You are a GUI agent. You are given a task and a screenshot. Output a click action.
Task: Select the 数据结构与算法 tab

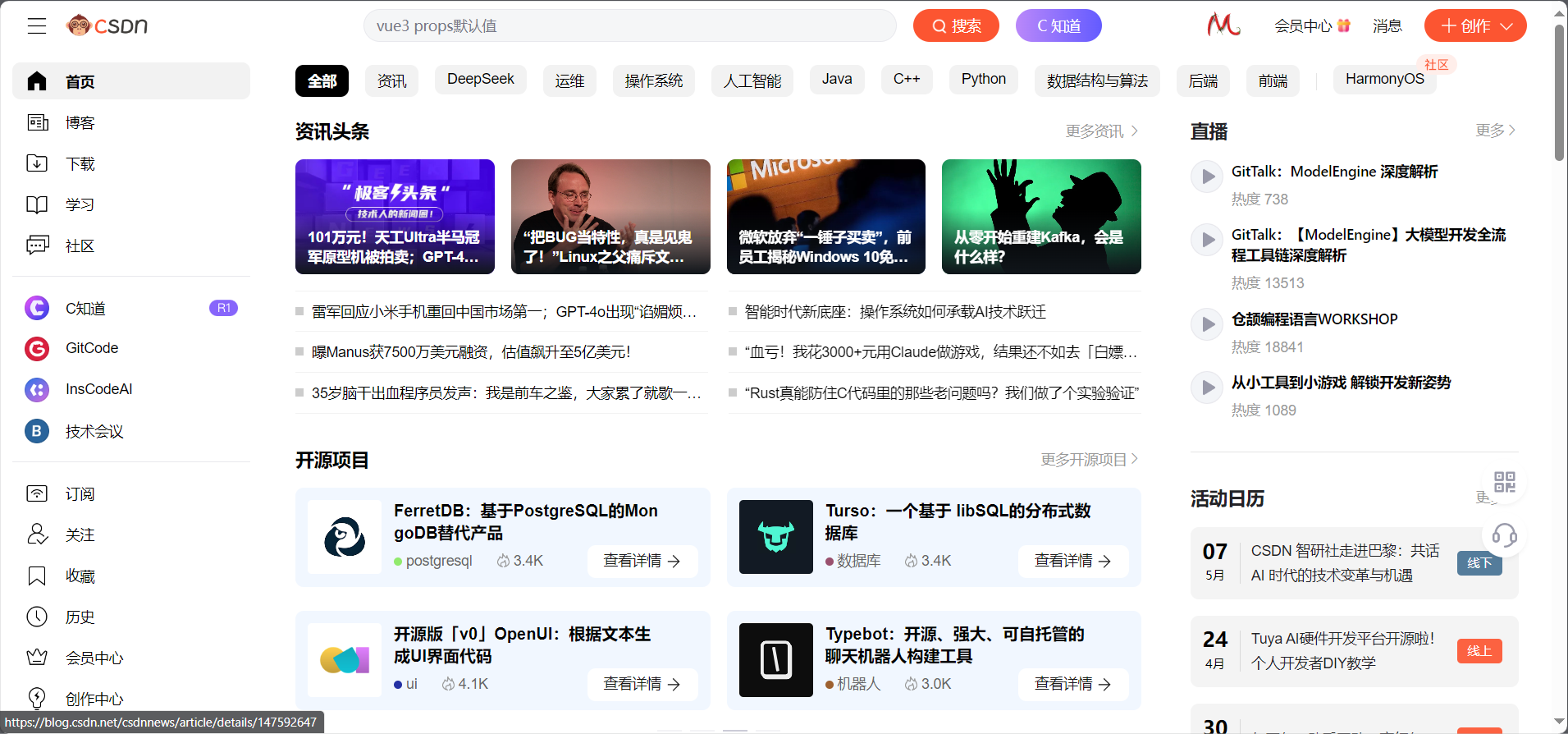(x=1097, y=80)
